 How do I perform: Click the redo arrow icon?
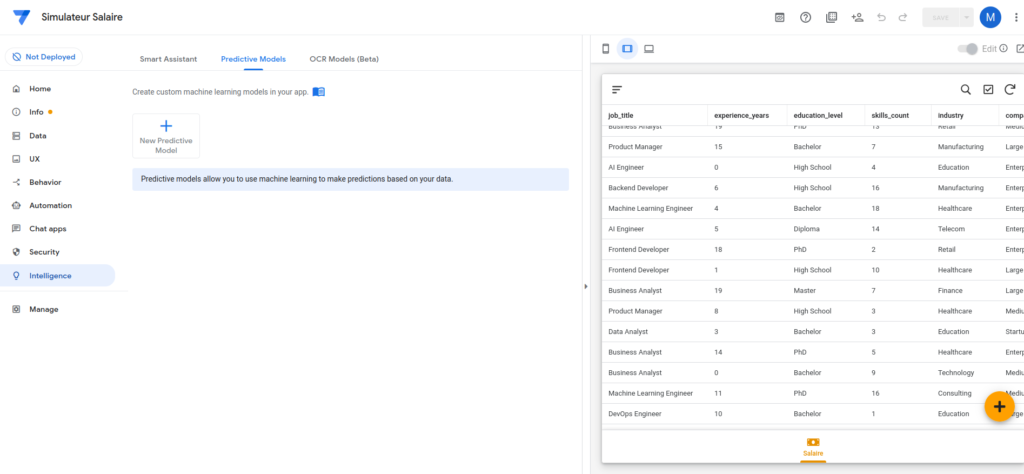(x=903, y=18)
